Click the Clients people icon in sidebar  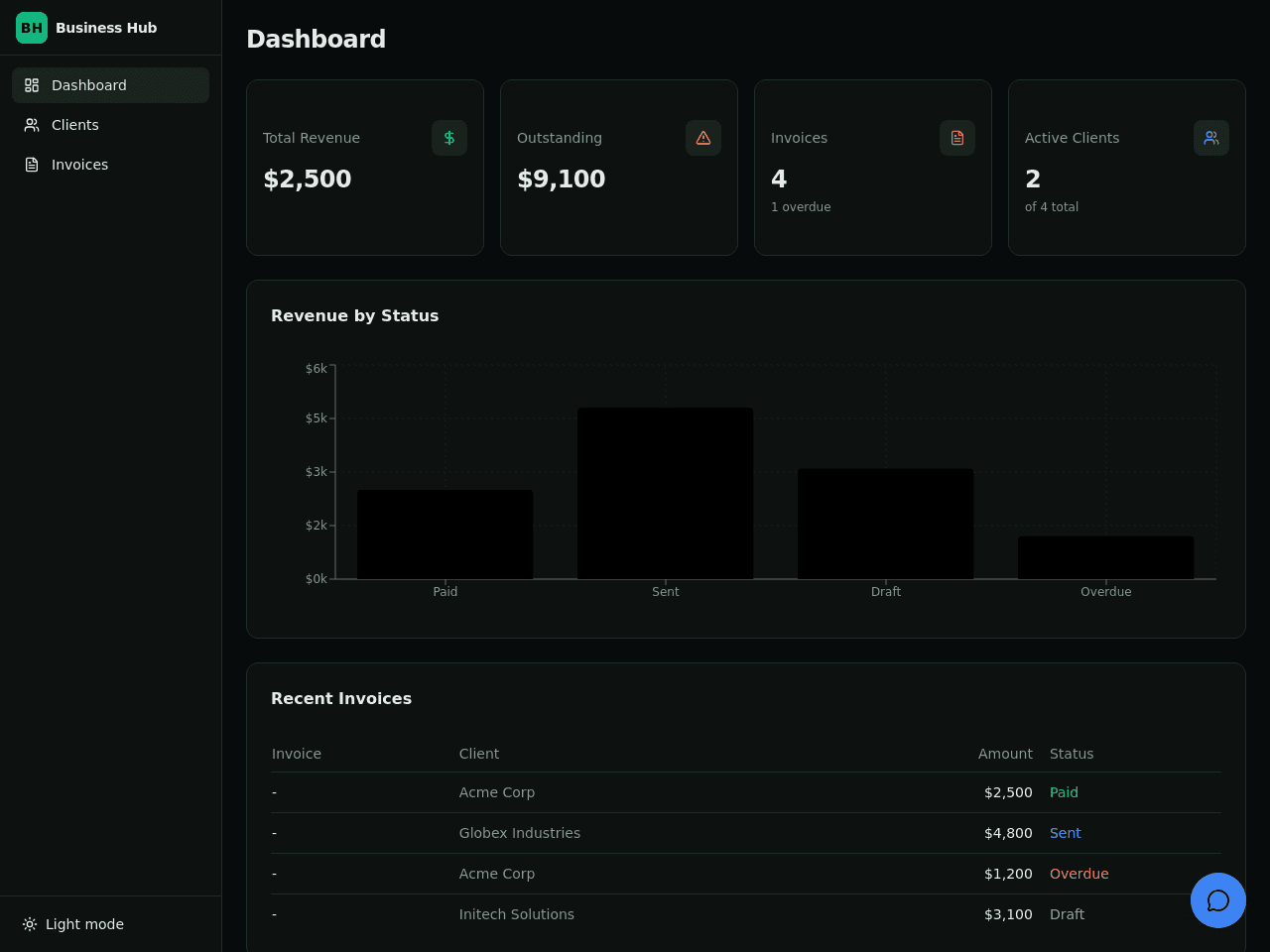tap(32, 125)
